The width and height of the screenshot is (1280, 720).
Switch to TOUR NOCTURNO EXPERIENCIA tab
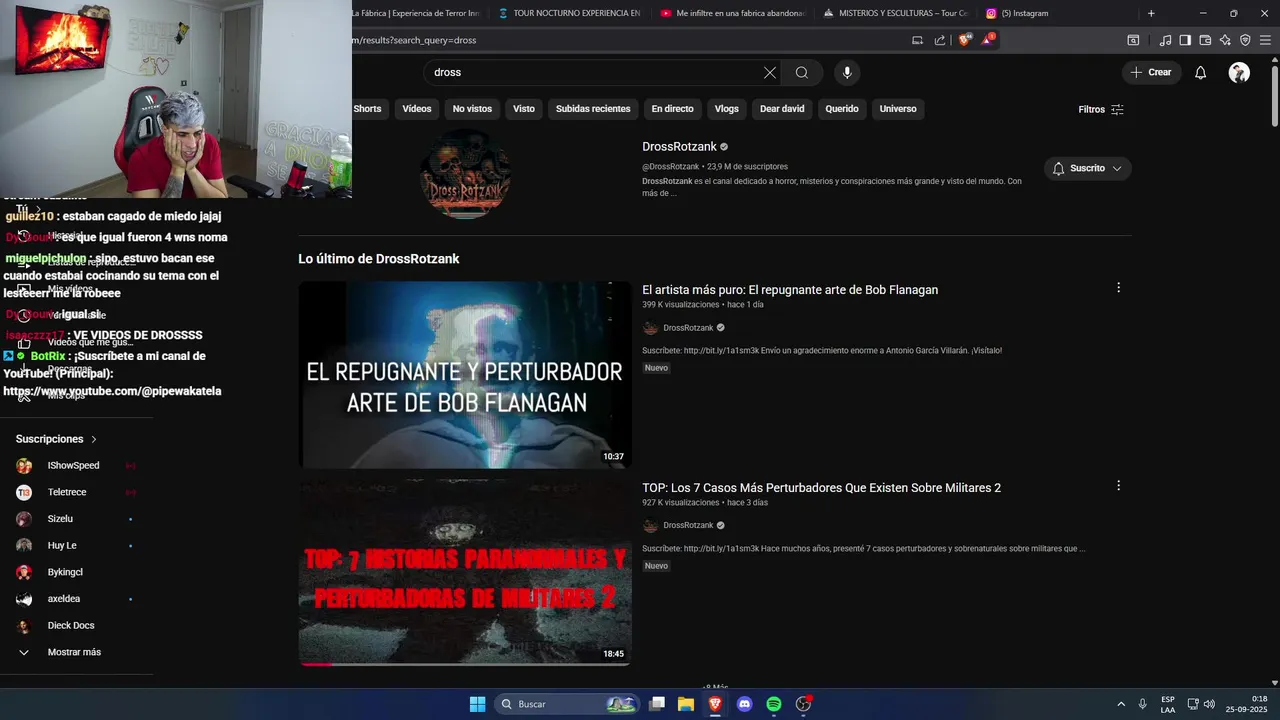568,13
